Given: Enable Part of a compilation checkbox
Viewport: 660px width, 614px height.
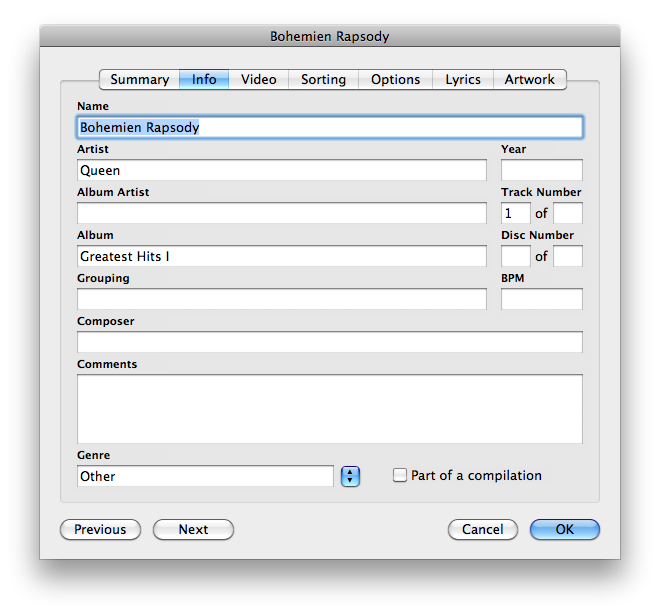Looking at the screenshot, I should (x=401, y=476).
